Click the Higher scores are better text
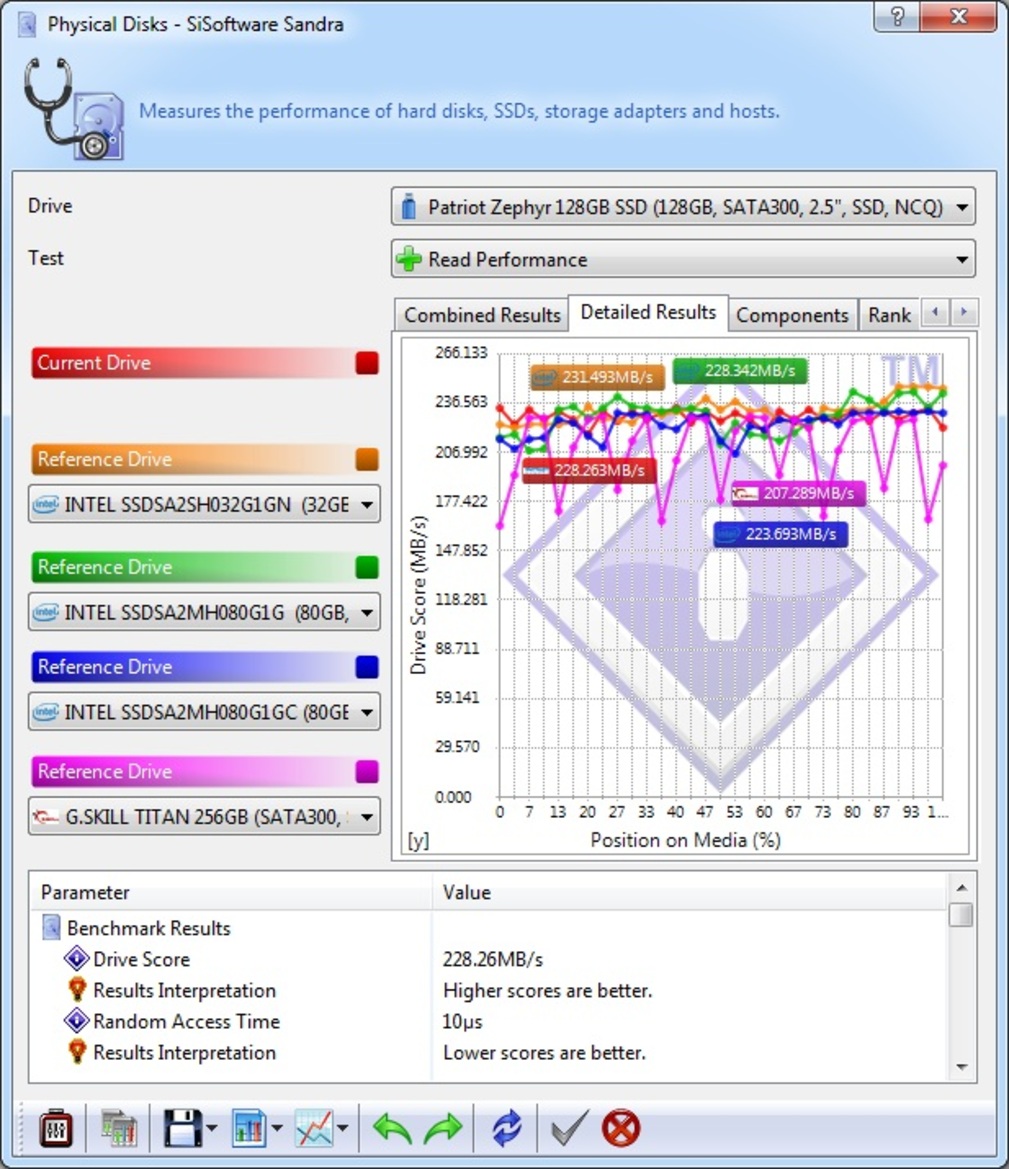Viewport: 1009px width, 1169px height. [x=547, y=991]
